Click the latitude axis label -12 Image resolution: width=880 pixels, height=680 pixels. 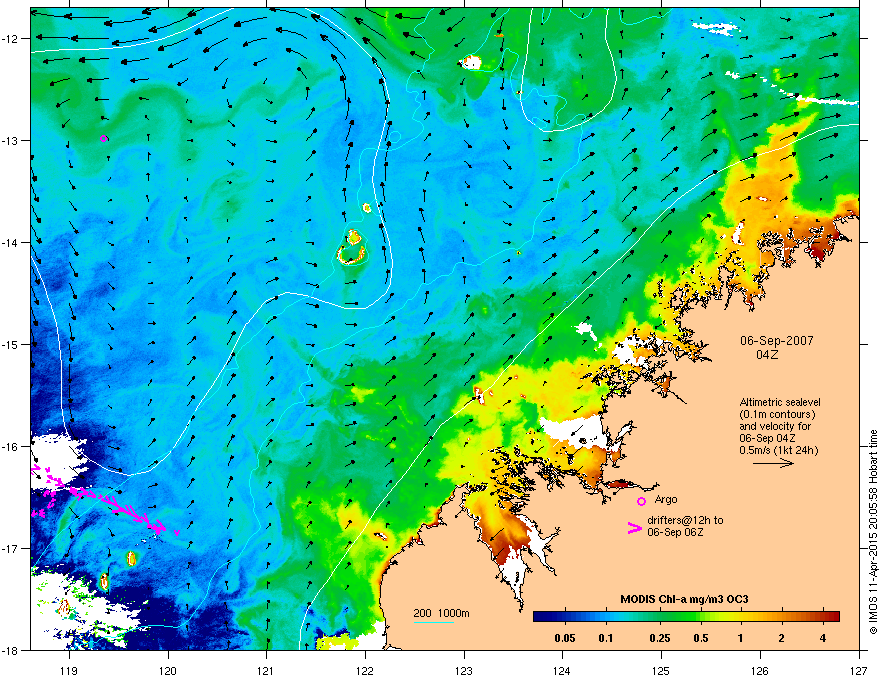11,39
